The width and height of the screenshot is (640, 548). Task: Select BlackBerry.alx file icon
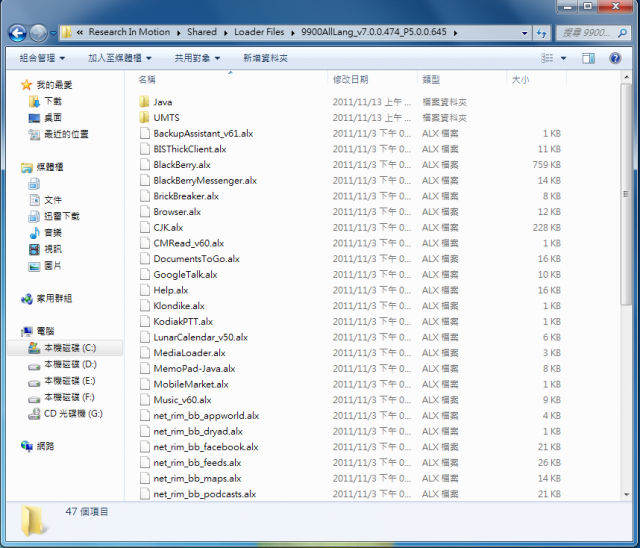pos(144,164)
